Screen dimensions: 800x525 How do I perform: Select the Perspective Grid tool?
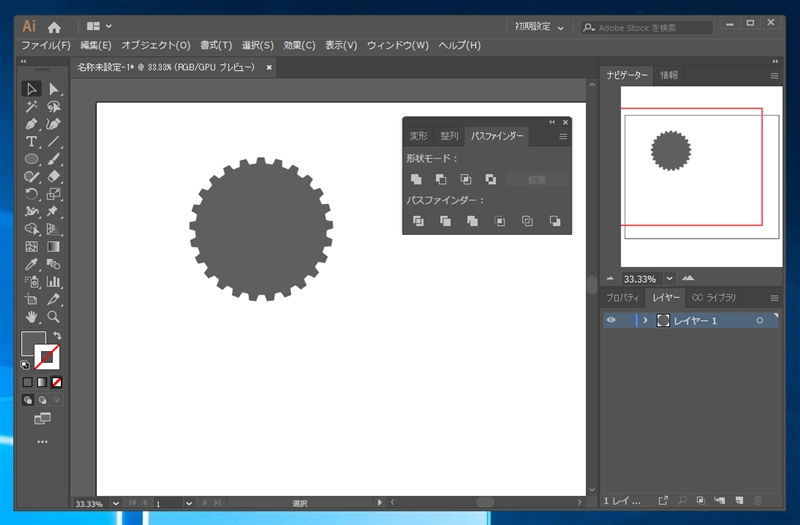pos(53,229)
